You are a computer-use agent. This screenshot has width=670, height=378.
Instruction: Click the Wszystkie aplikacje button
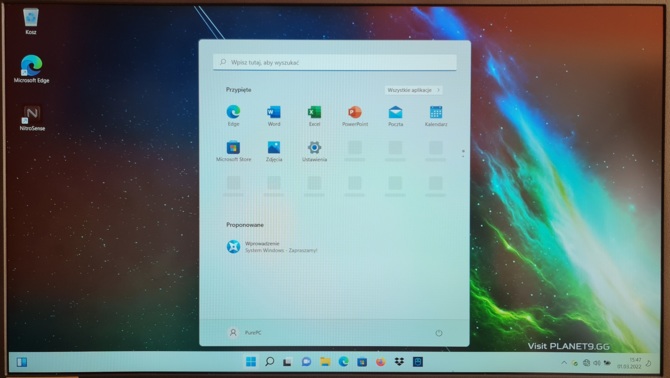pyautogui.click(x=413, y=90)
